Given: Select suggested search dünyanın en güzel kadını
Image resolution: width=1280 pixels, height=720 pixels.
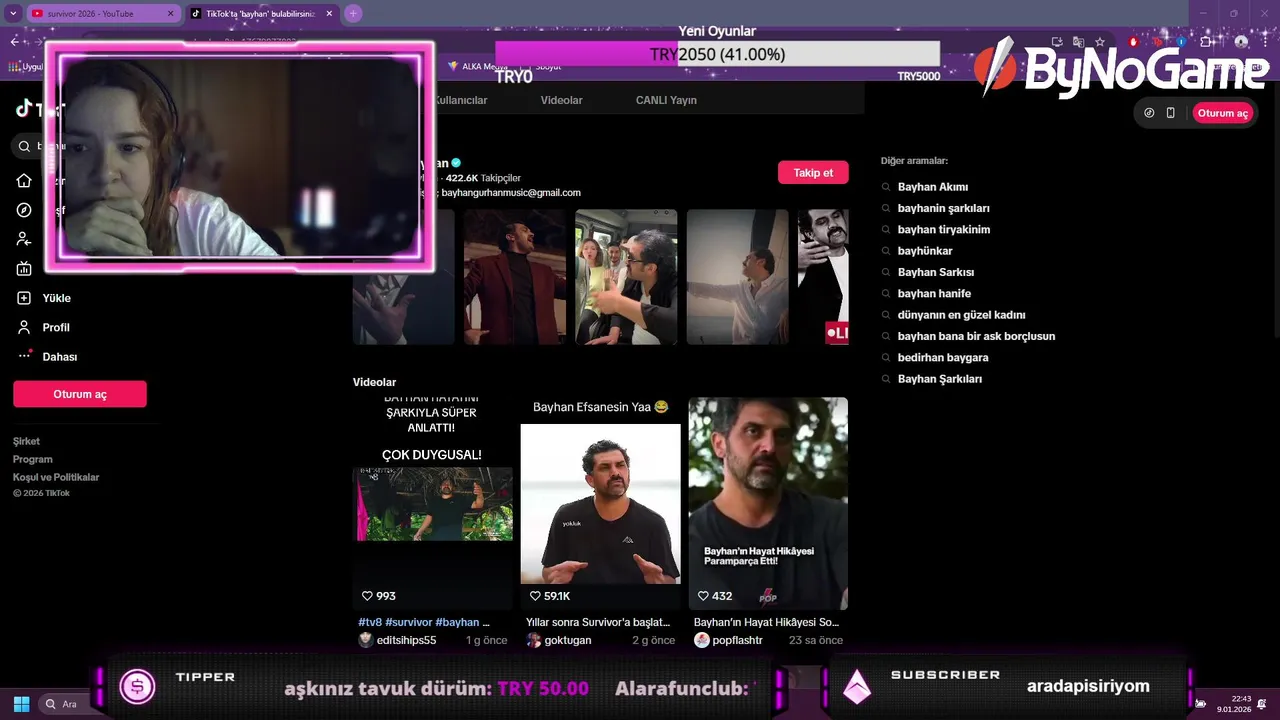Looking at the screenshot, I should (961, 315).
